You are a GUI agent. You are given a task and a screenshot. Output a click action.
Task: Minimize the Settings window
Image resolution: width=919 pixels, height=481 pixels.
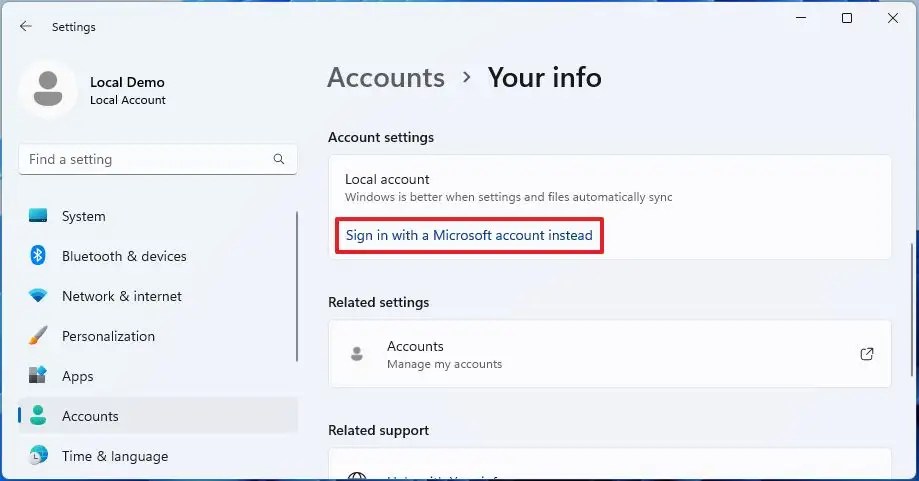coord(801,18)
